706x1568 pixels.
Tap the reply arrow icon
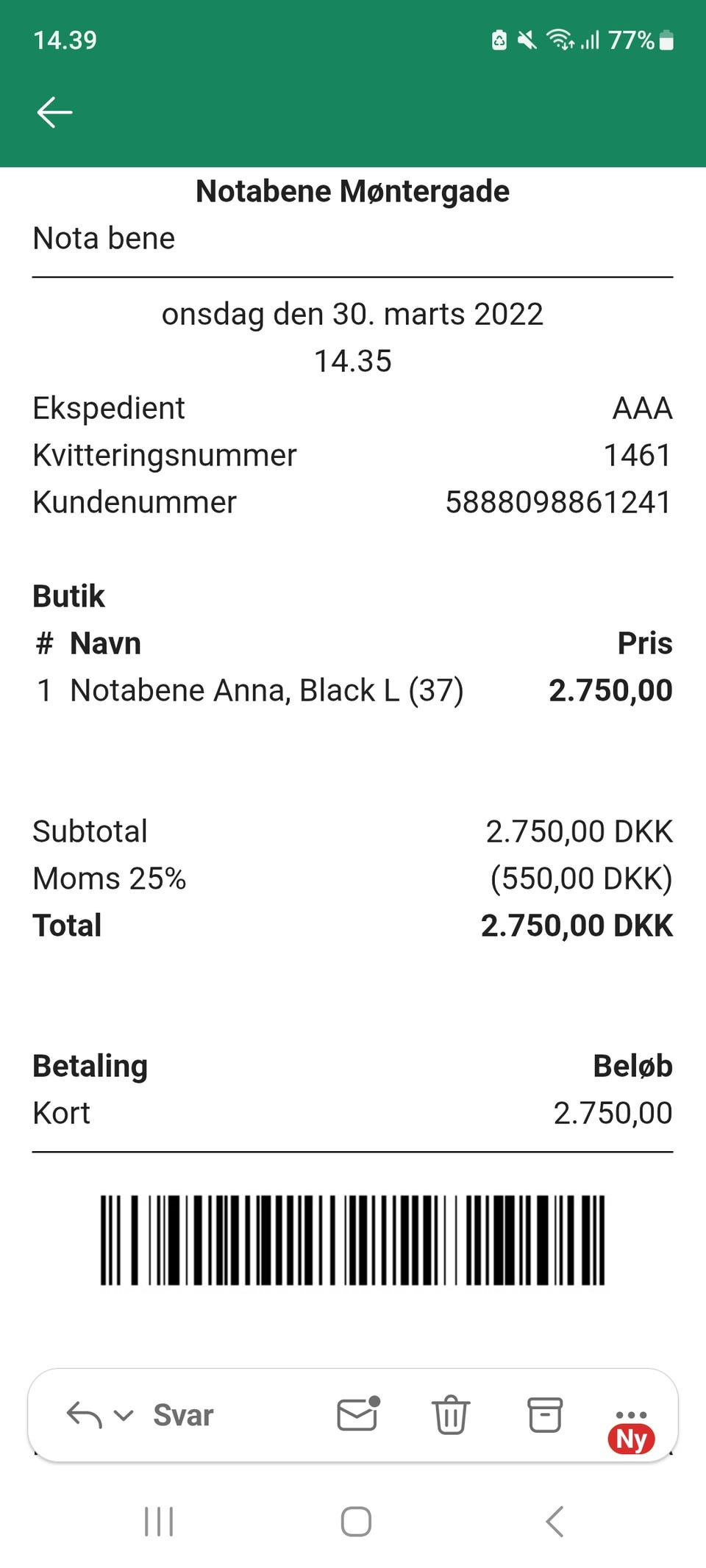click(84, 1414)
